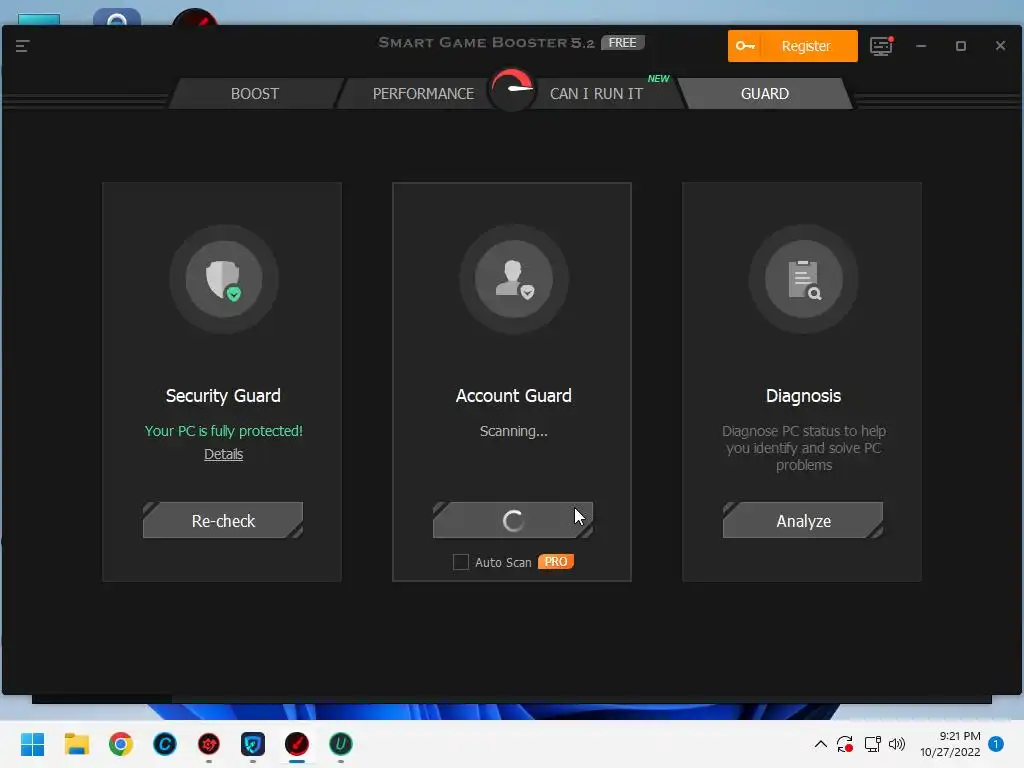Viewport: 1024px width, 768px height.
Task: Open the network tray icon
Action: coord(872,744)
